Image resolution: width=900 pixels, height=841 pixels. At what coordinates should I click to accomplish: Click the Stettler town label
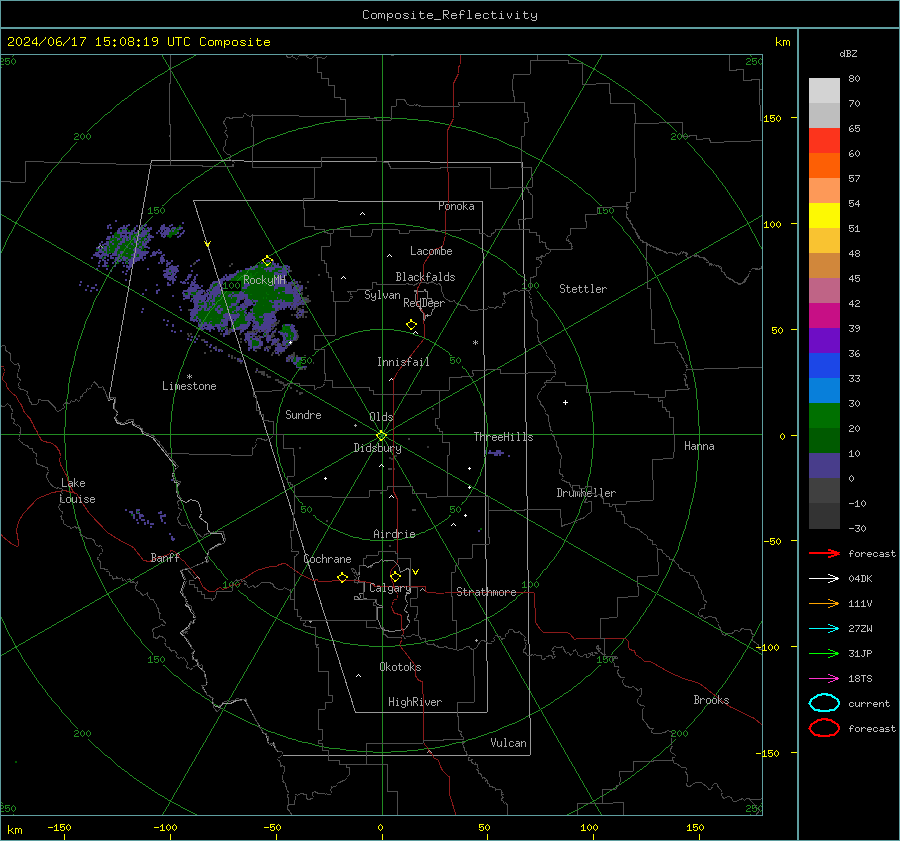[583, 289]
